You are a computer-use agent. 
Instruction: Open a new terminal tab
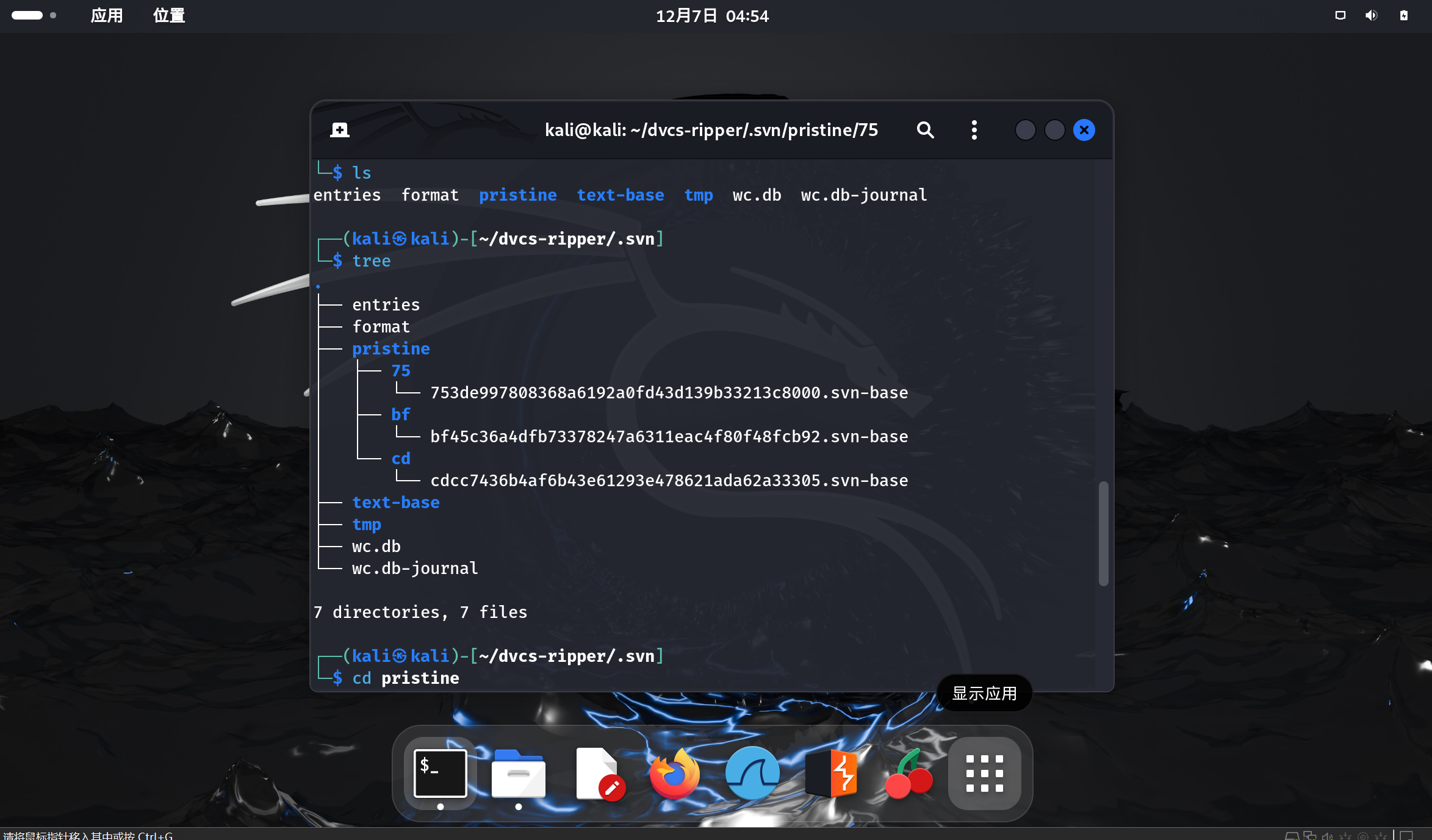339,130
